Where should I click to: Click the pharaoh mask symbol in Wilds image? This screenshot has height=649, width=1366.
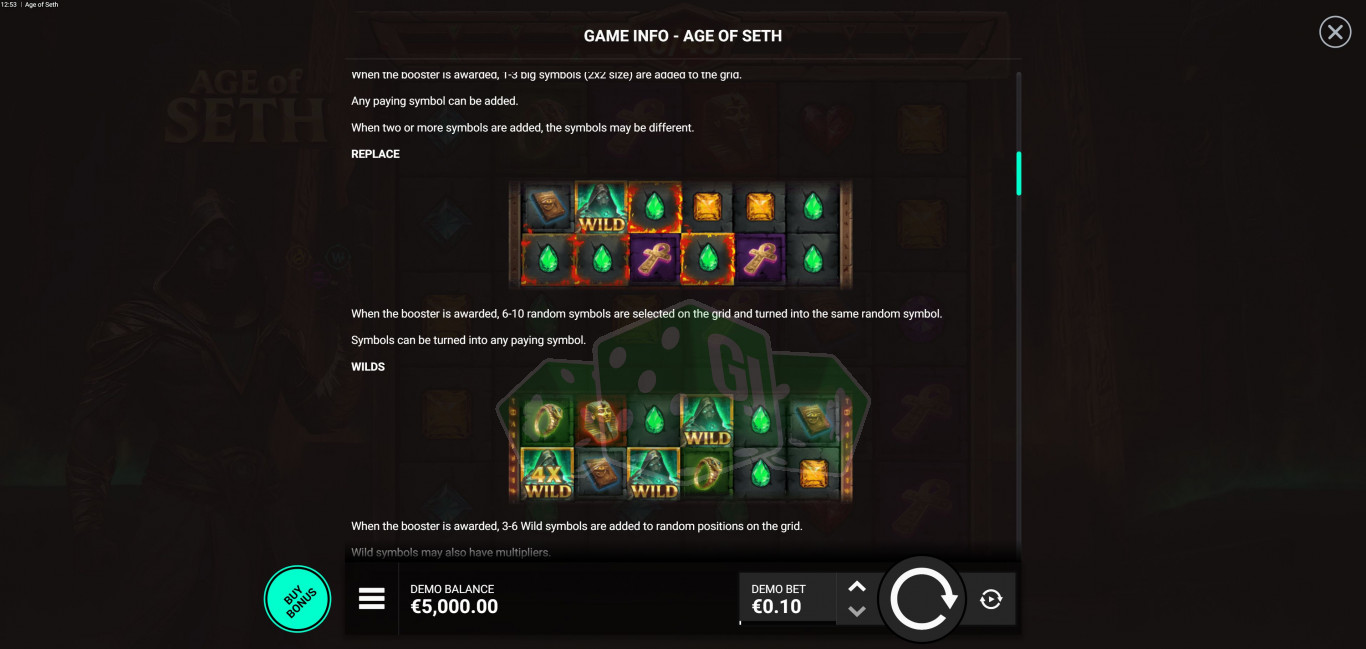[x=600, y=420]
